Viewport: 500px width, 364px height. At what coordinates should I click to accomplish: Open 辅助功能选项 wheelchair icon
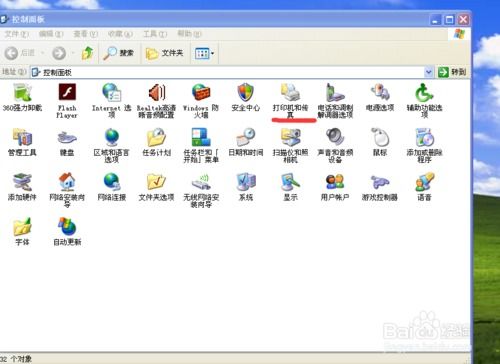424,93
